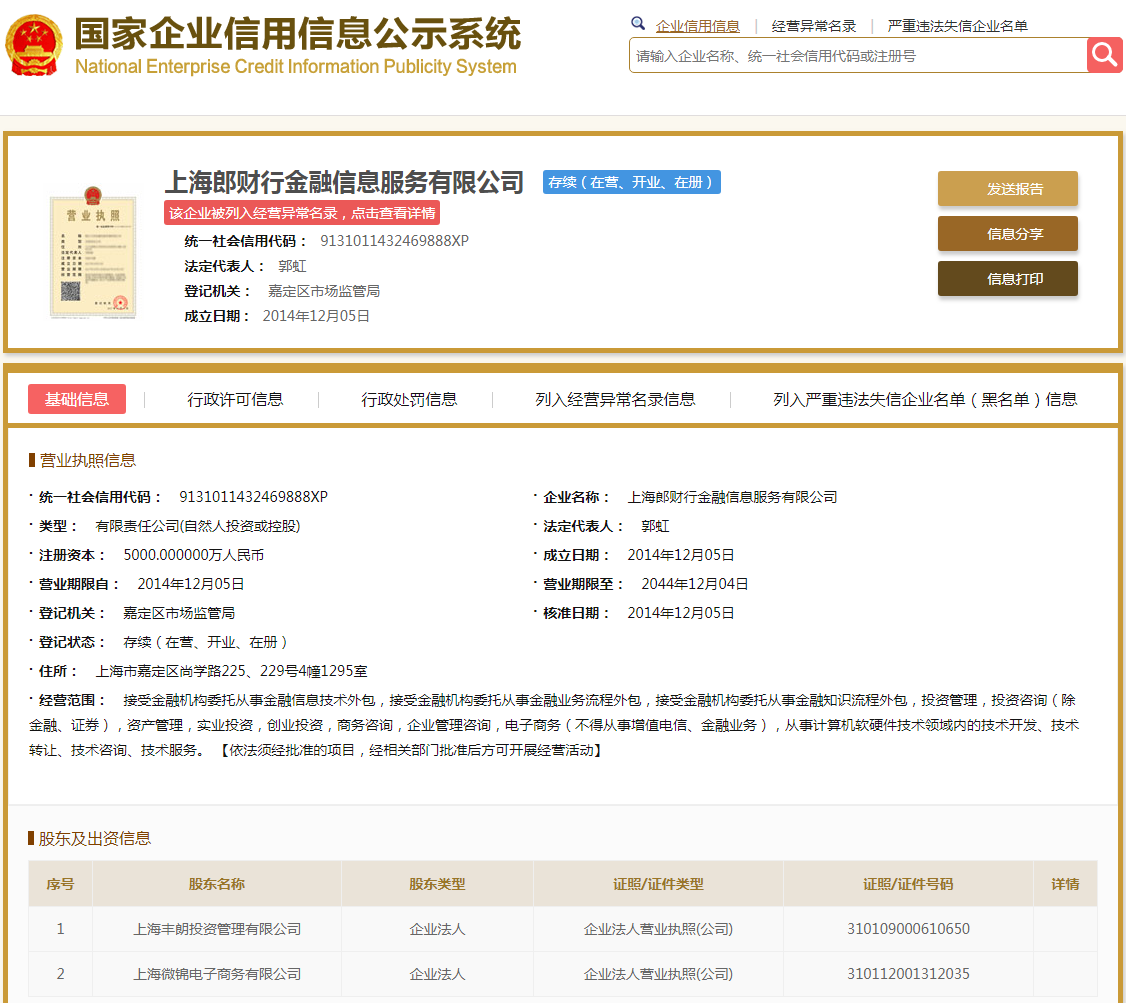
Task: Switch to the 行政许可信息 tab
Action: click(x=237, y=398)
